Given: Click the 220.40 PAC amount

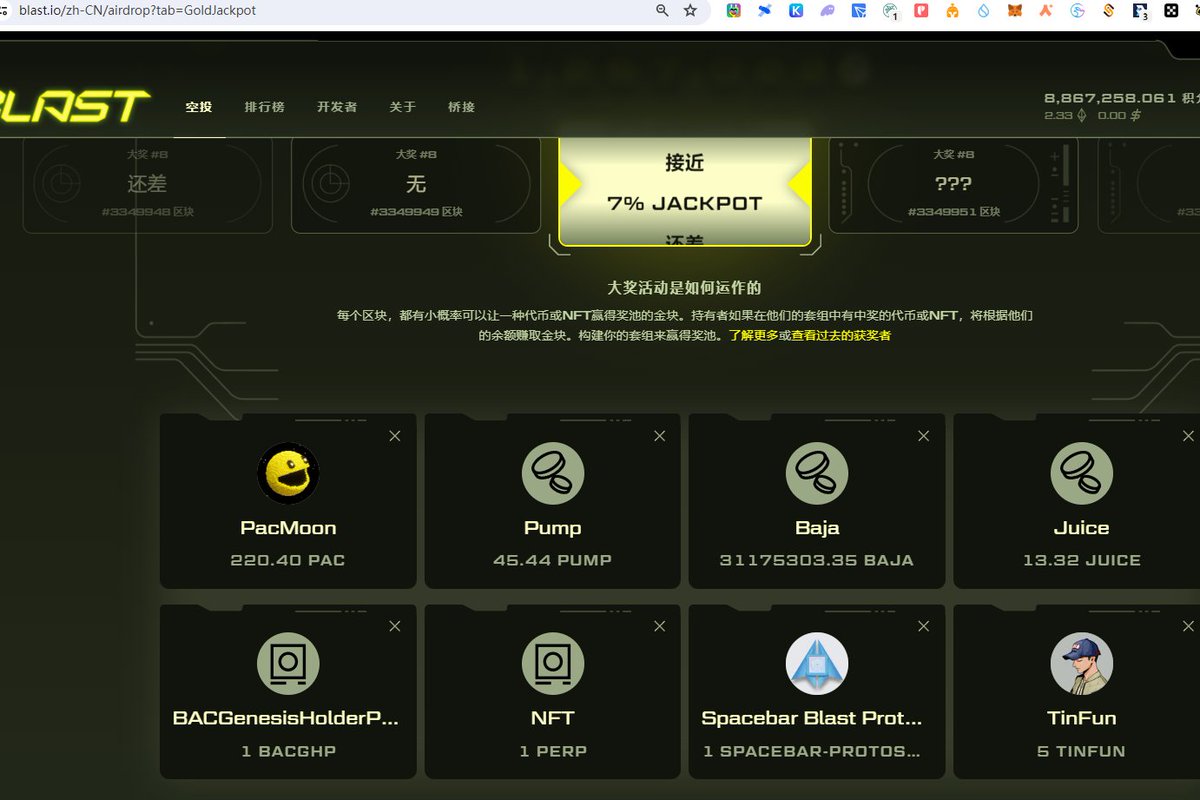Looking at the screenshot, I should (288, 560).
